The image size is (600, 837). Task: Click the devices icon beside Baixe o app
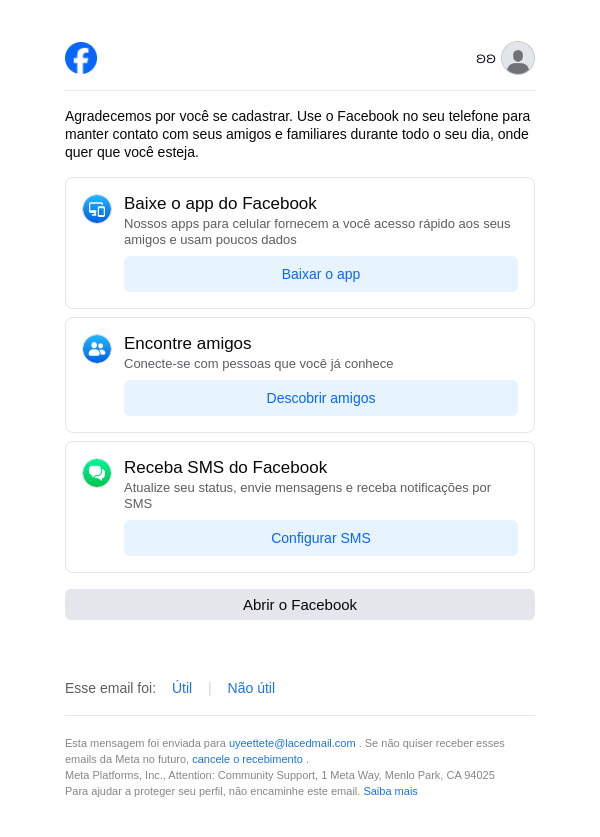[x=97, y=209]
